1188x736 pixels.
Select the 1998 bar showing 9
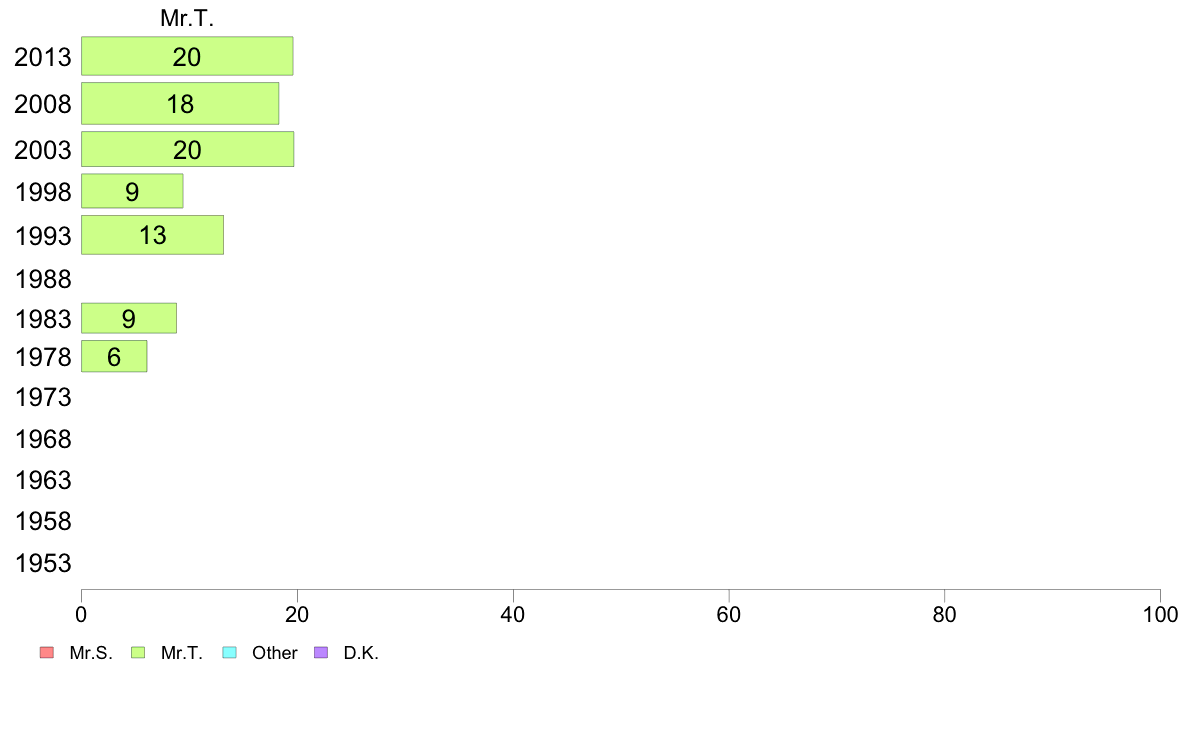click(132, 191)
